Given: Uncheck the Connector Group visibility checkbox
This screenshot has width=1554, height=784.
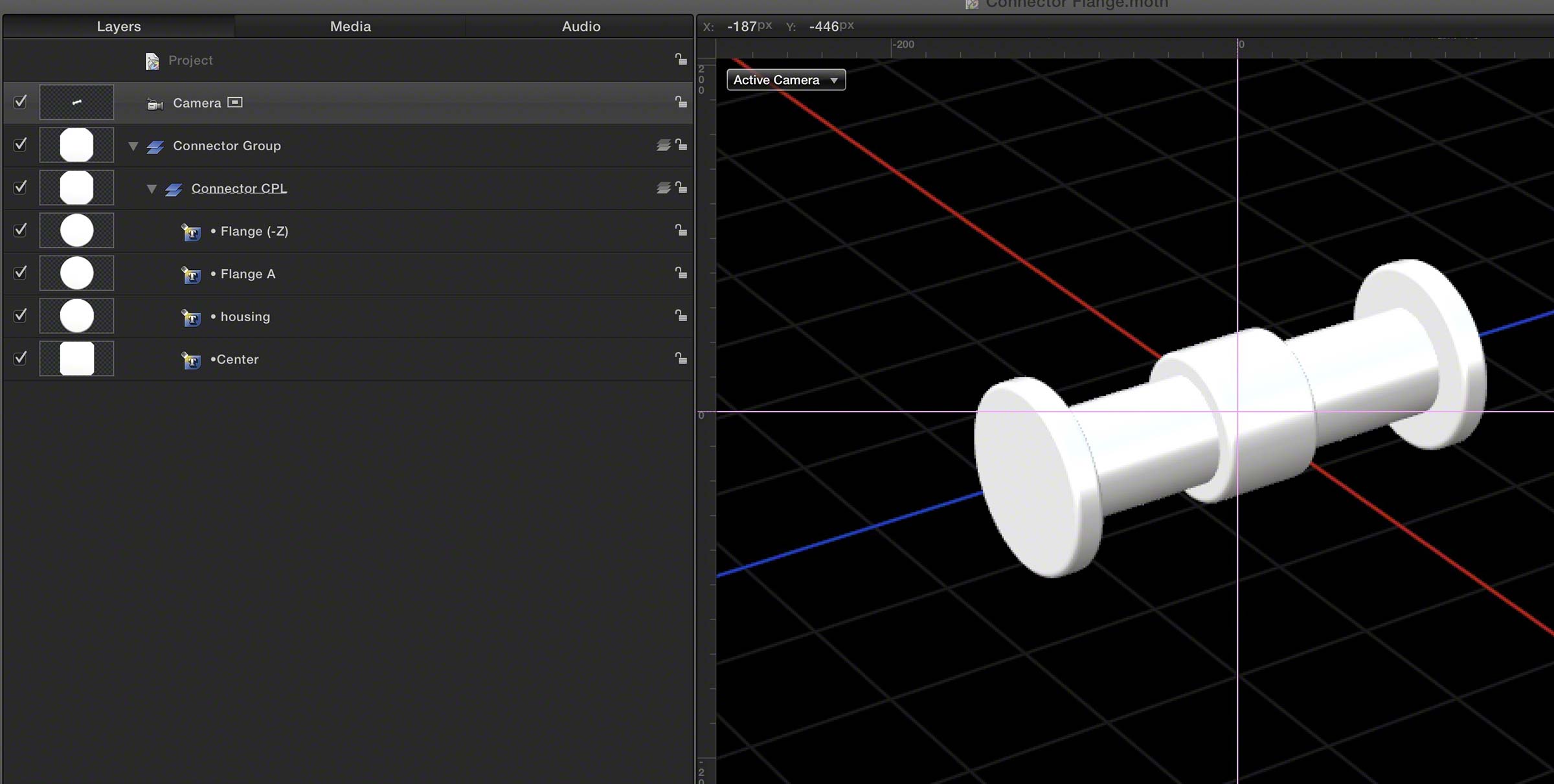Looking at the screenshot, I should (x=20, y=144).
